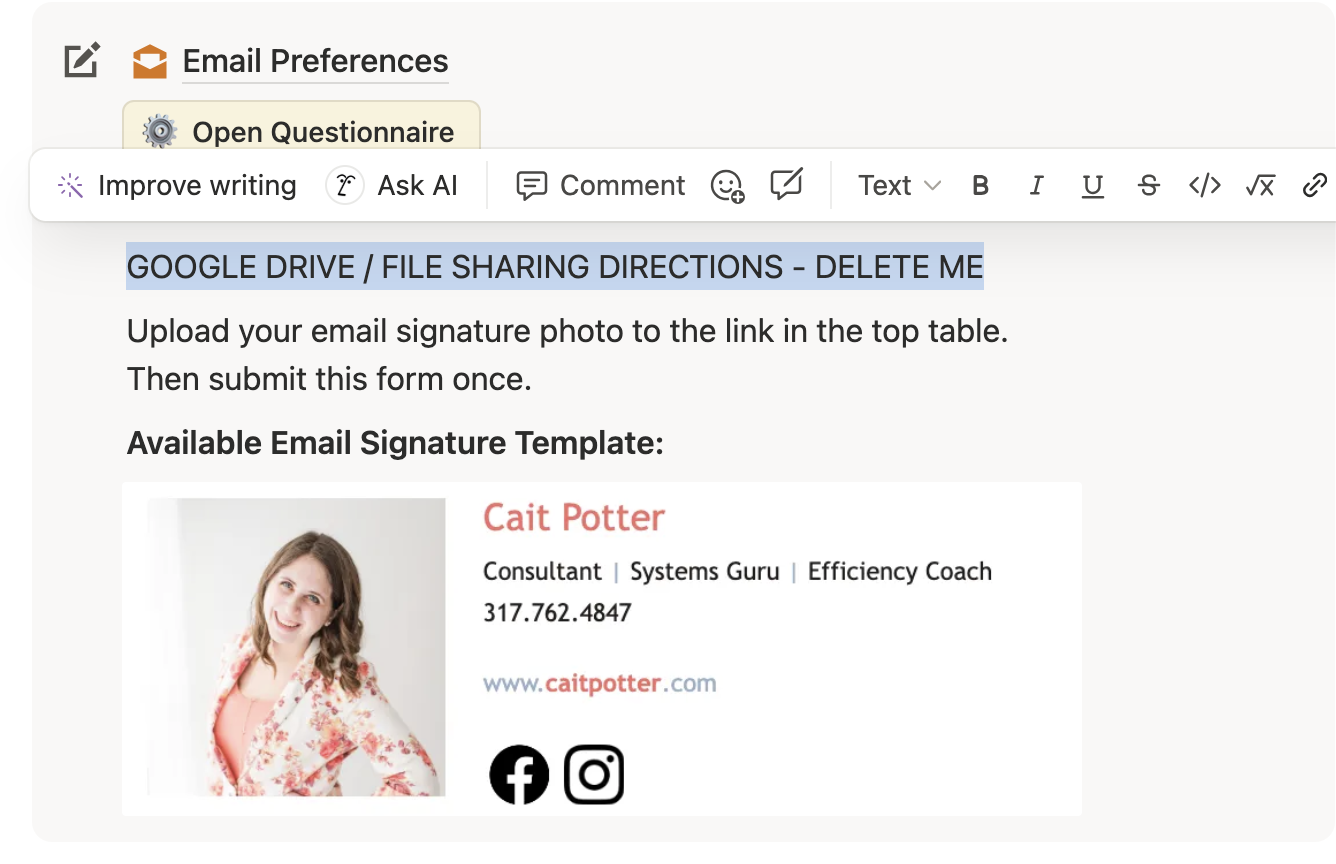The width and height of the screenshot is (1336, 864).
Task: Select the Ask AI option
Action: (393, 186)
